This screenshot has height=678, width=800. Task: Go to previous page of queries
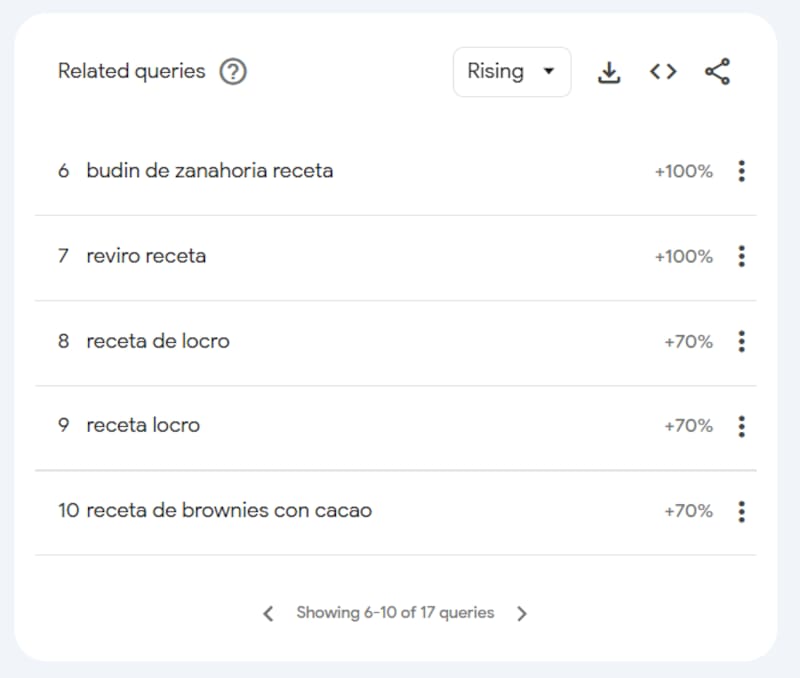tap(268, 613)
